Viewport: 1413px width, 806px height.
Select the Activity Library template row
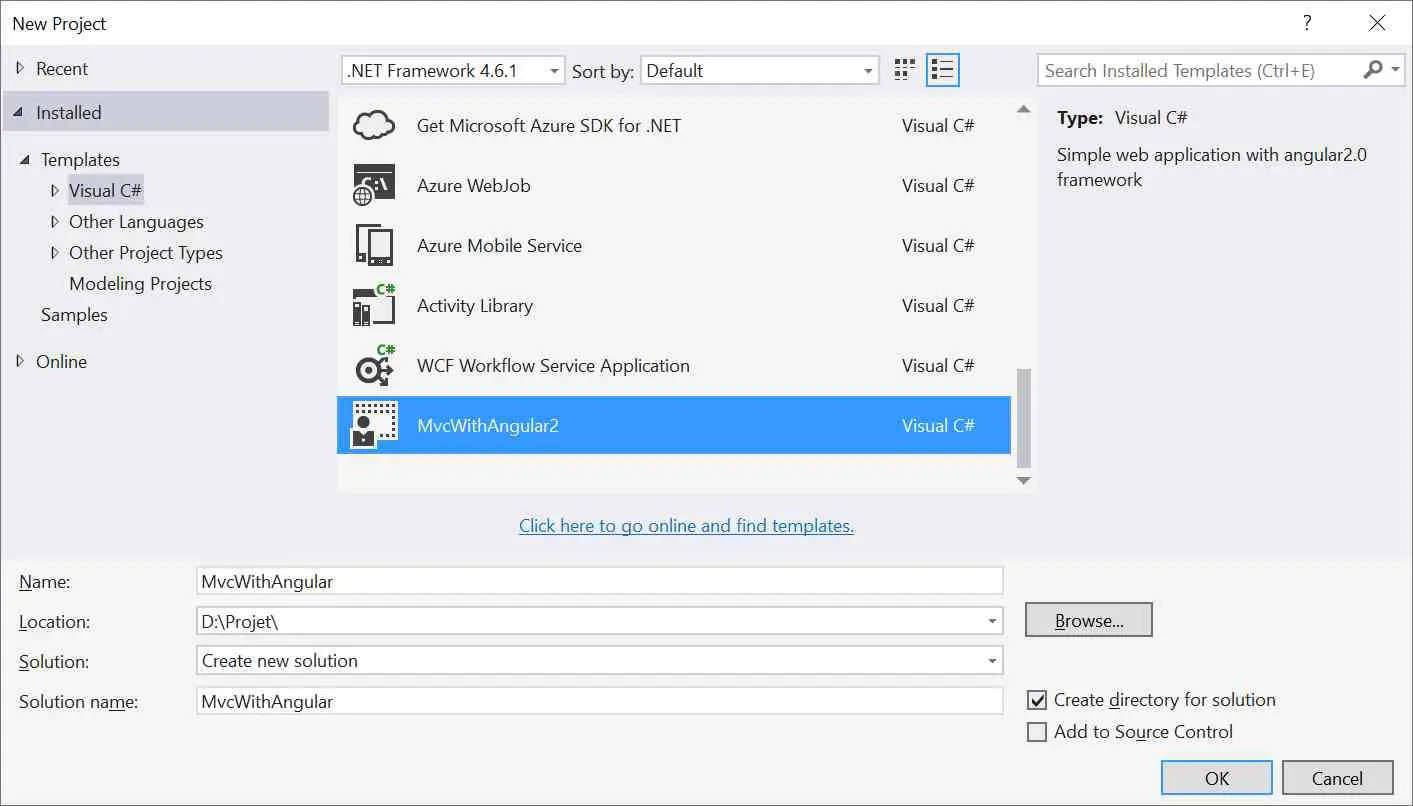coord(674,305)
